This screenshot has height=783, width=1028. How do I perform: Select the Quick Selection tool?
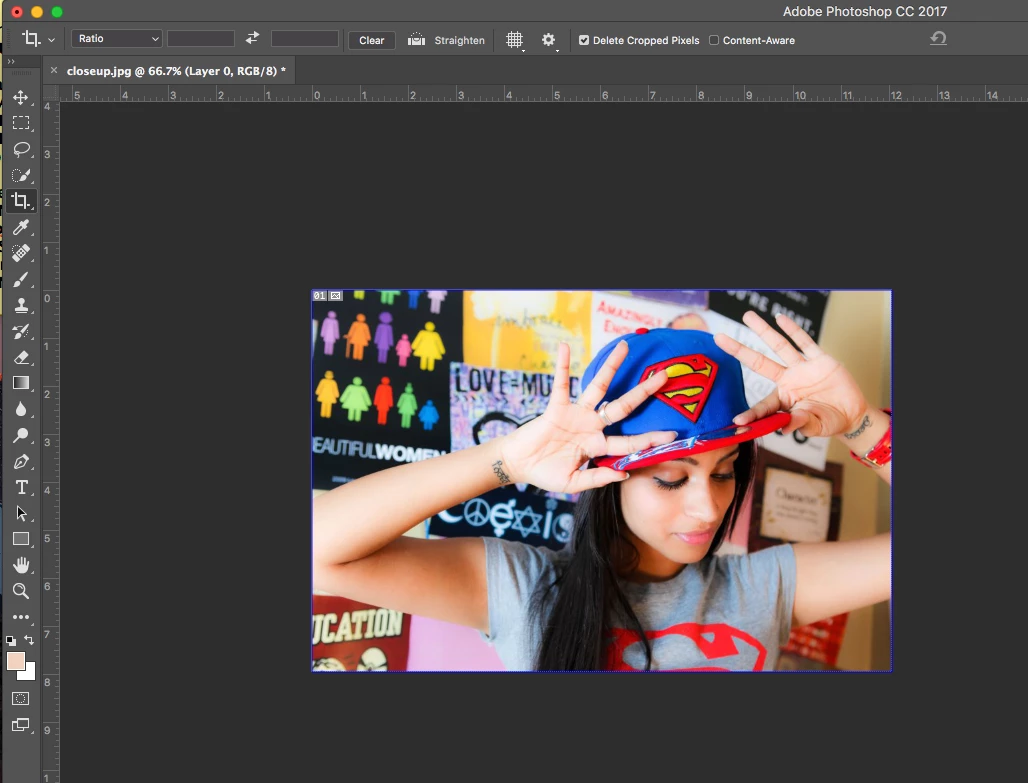point(20,175)
